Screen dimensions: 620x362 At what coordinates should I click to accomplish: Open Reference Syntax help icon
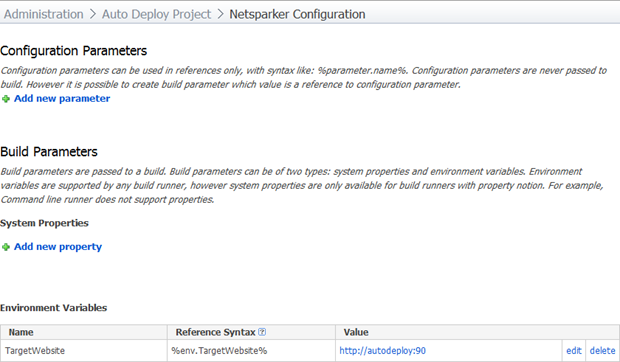[262, 332]
